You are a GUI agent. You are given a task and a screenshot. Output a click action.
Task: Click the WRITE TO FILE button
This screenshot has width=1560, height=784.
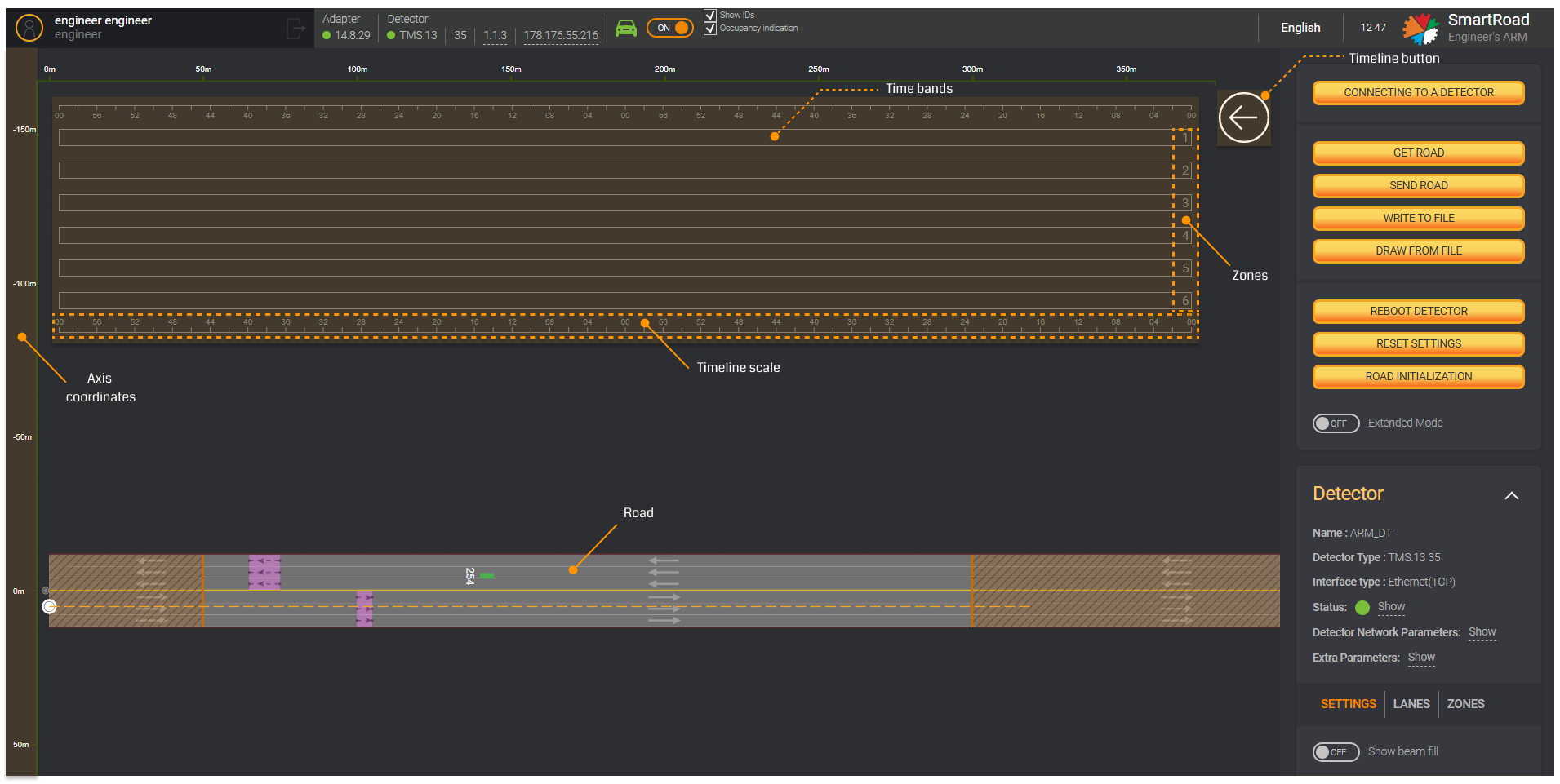click(x=1418, y=219)
